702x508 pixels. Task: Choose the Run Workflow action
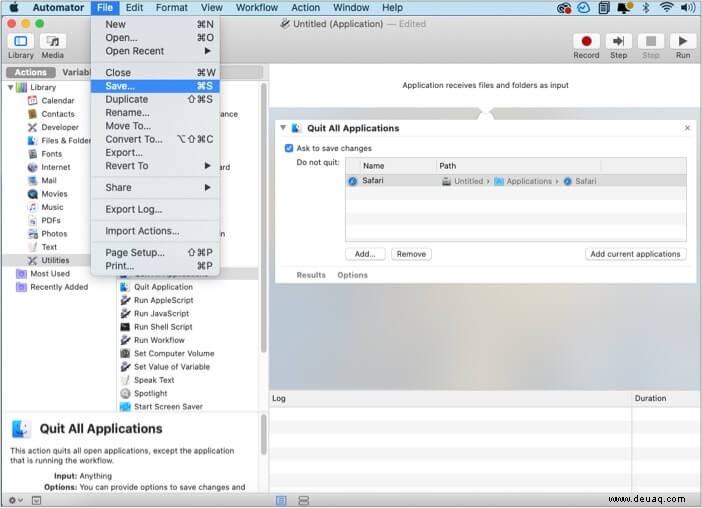click(x=159, y=340)
